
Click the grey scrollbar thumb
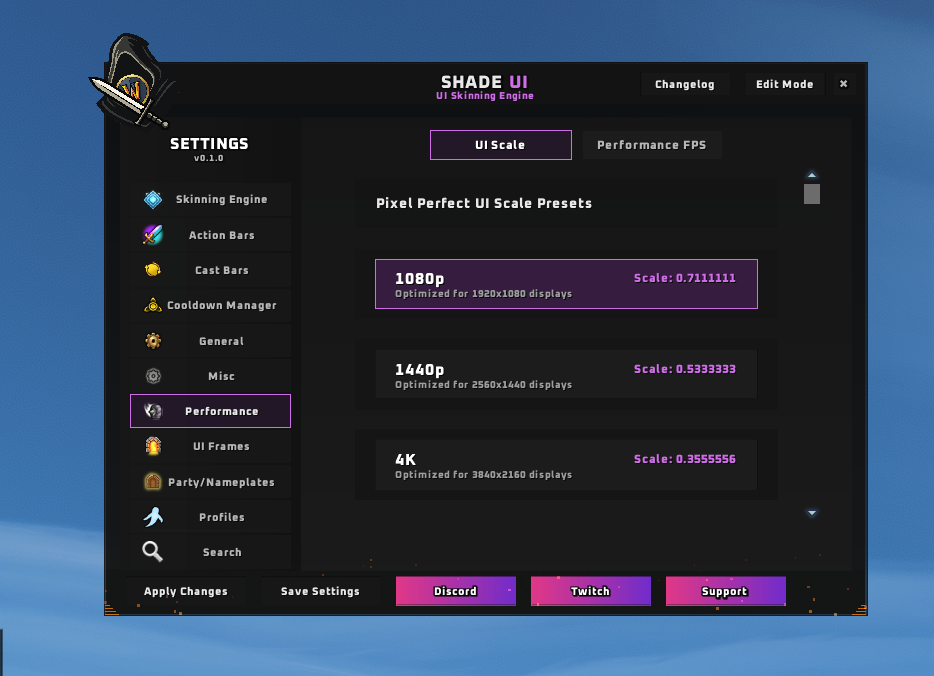pos(812,194)
